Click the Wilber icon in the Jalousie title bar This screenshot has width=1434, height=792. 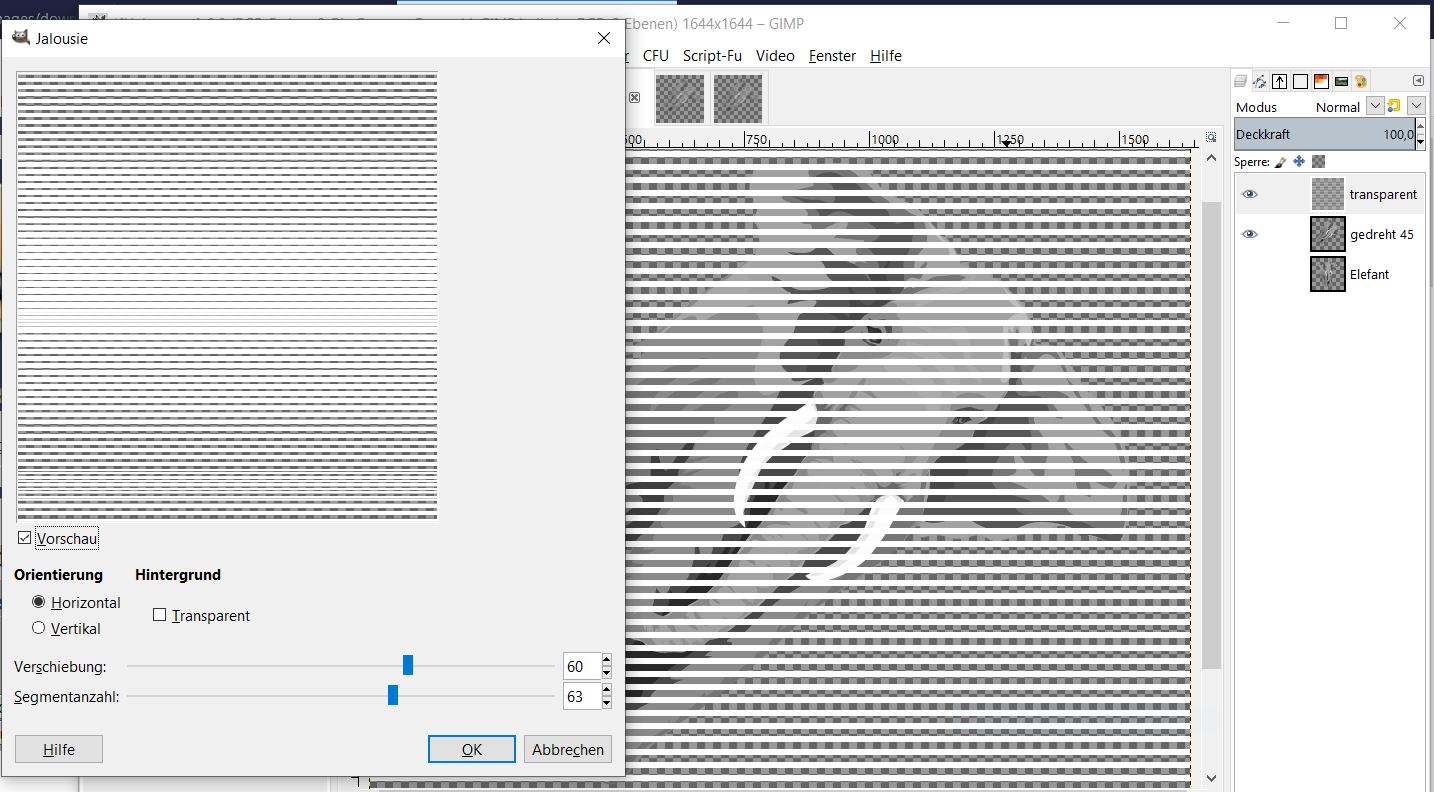click(20, 38)
